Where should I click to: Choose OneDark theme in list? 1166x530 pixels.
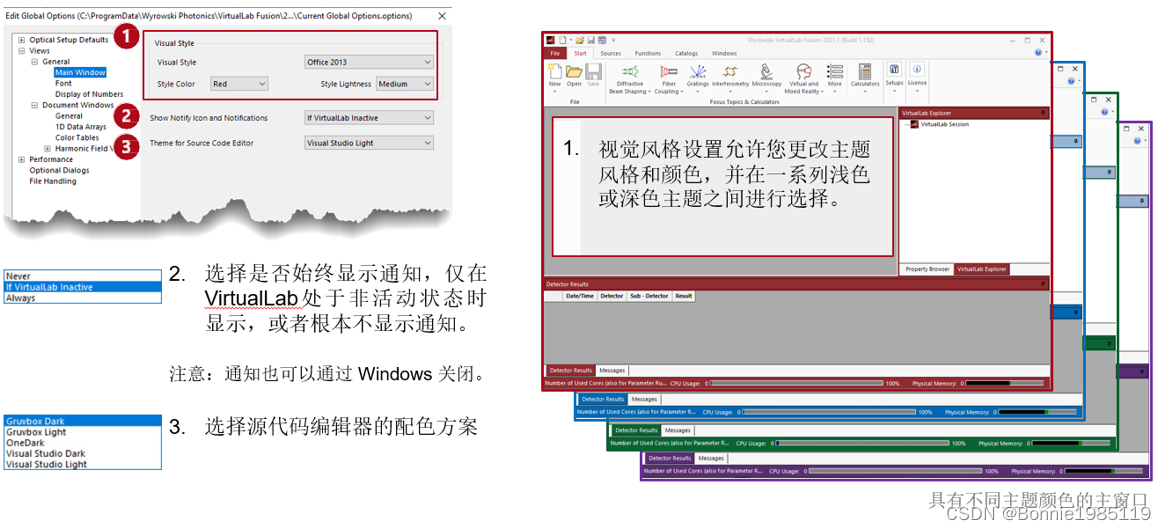tap(82, 442)
